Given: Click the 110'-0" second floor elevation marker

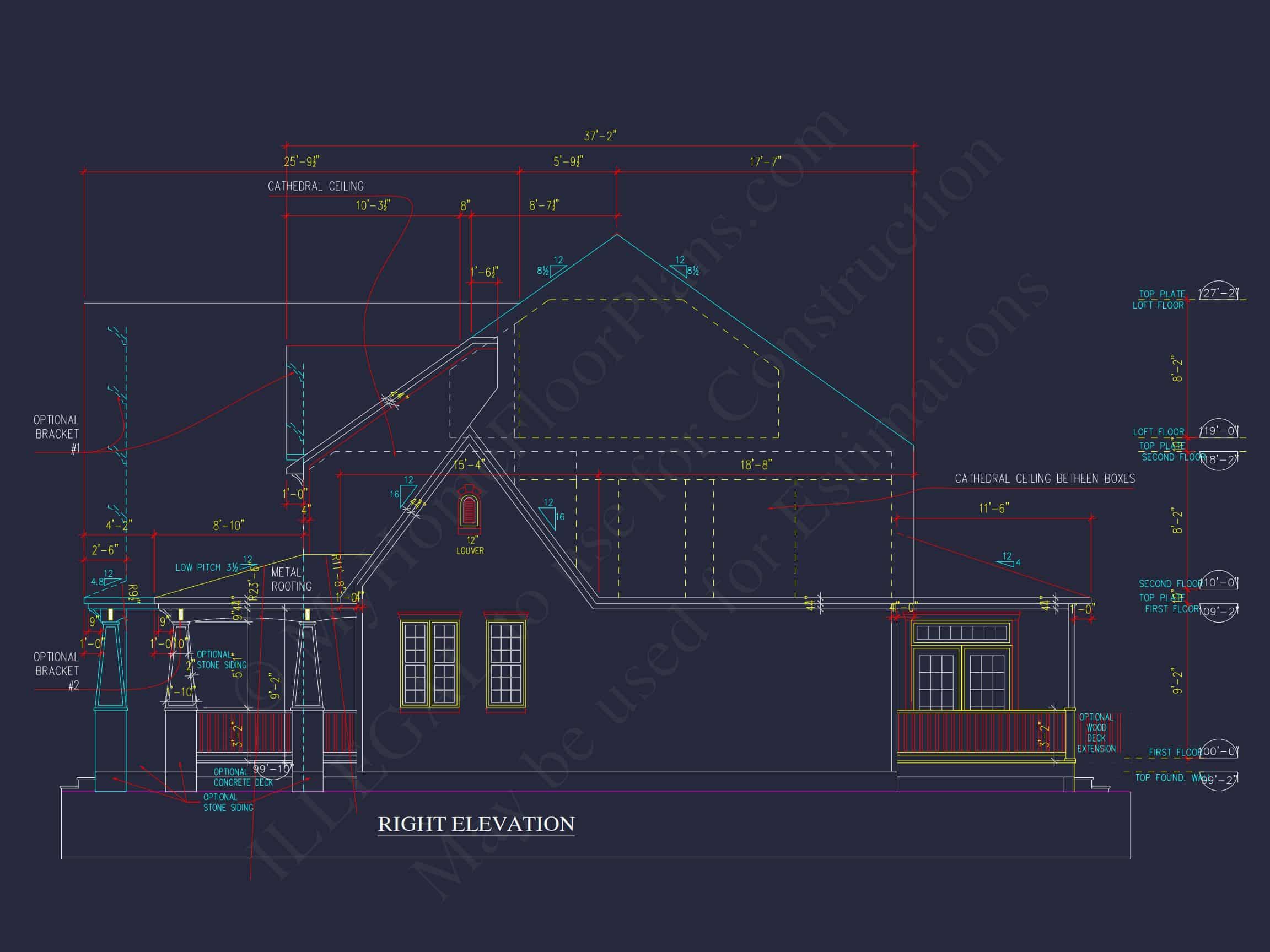Looking at the screenshot, I should (x=1218, y=582).
